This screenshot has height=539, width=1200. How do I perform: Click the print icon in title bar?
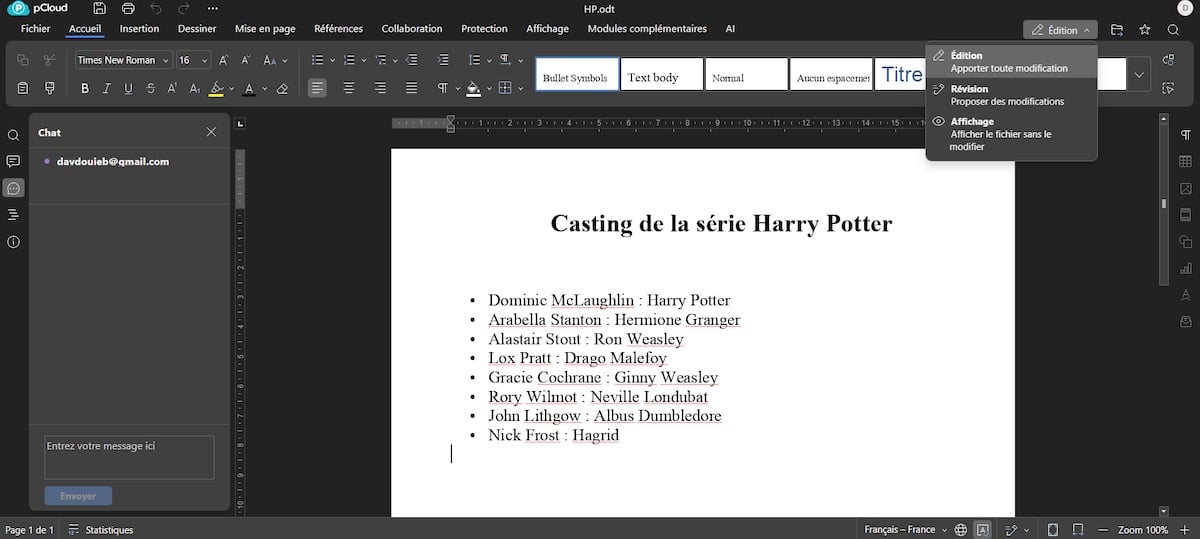point(128,8)
